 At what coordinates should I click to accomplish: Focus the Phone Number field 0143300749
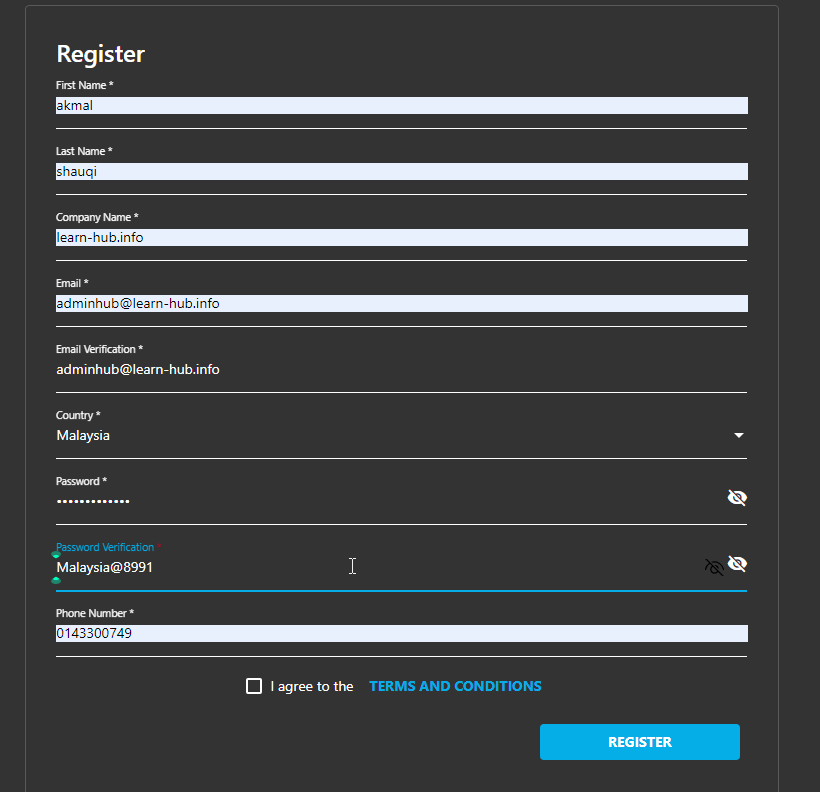(x=400, y=633)
